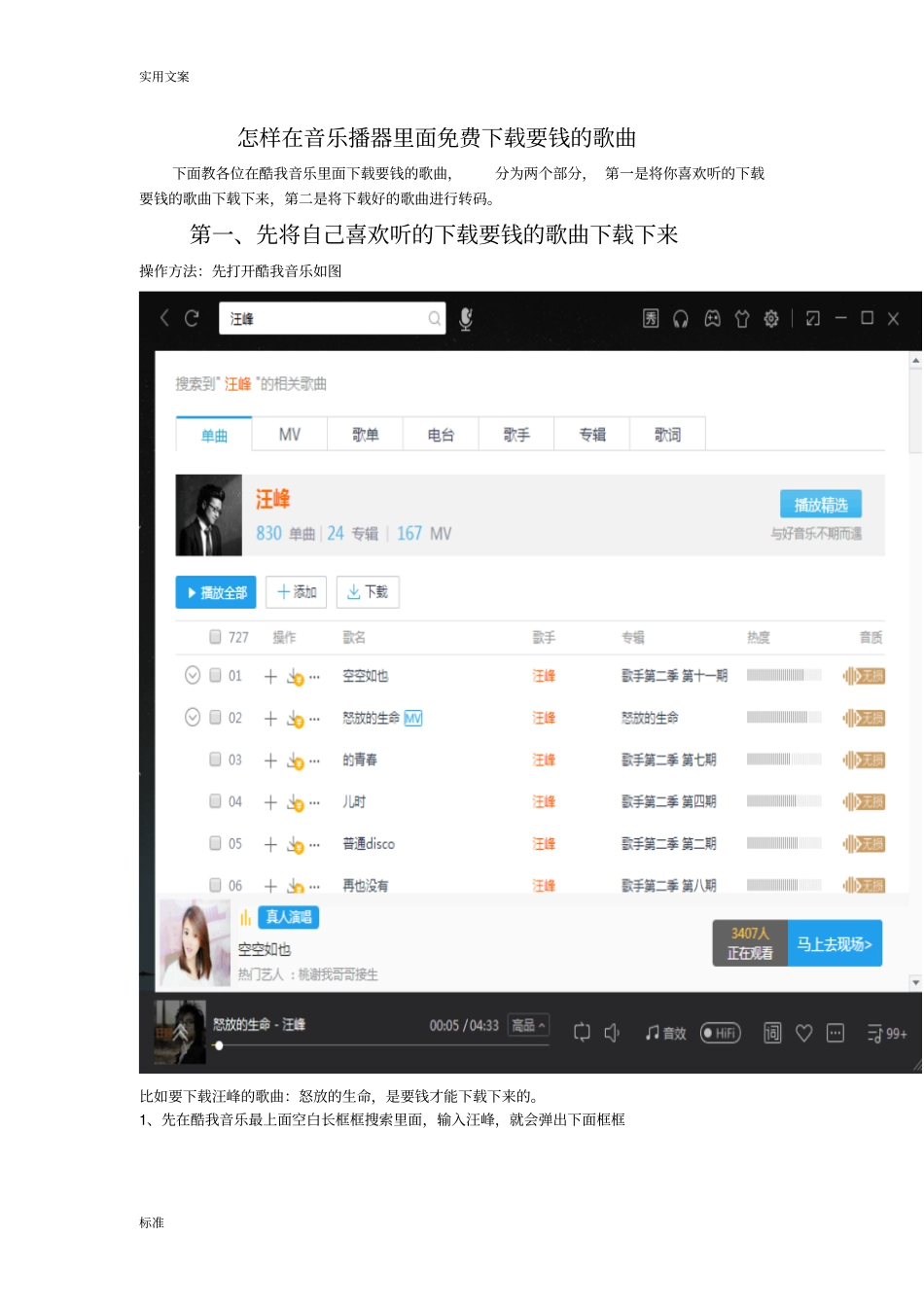
Task: Click the 830 单曲 count
Action: [x=286, y=534]
